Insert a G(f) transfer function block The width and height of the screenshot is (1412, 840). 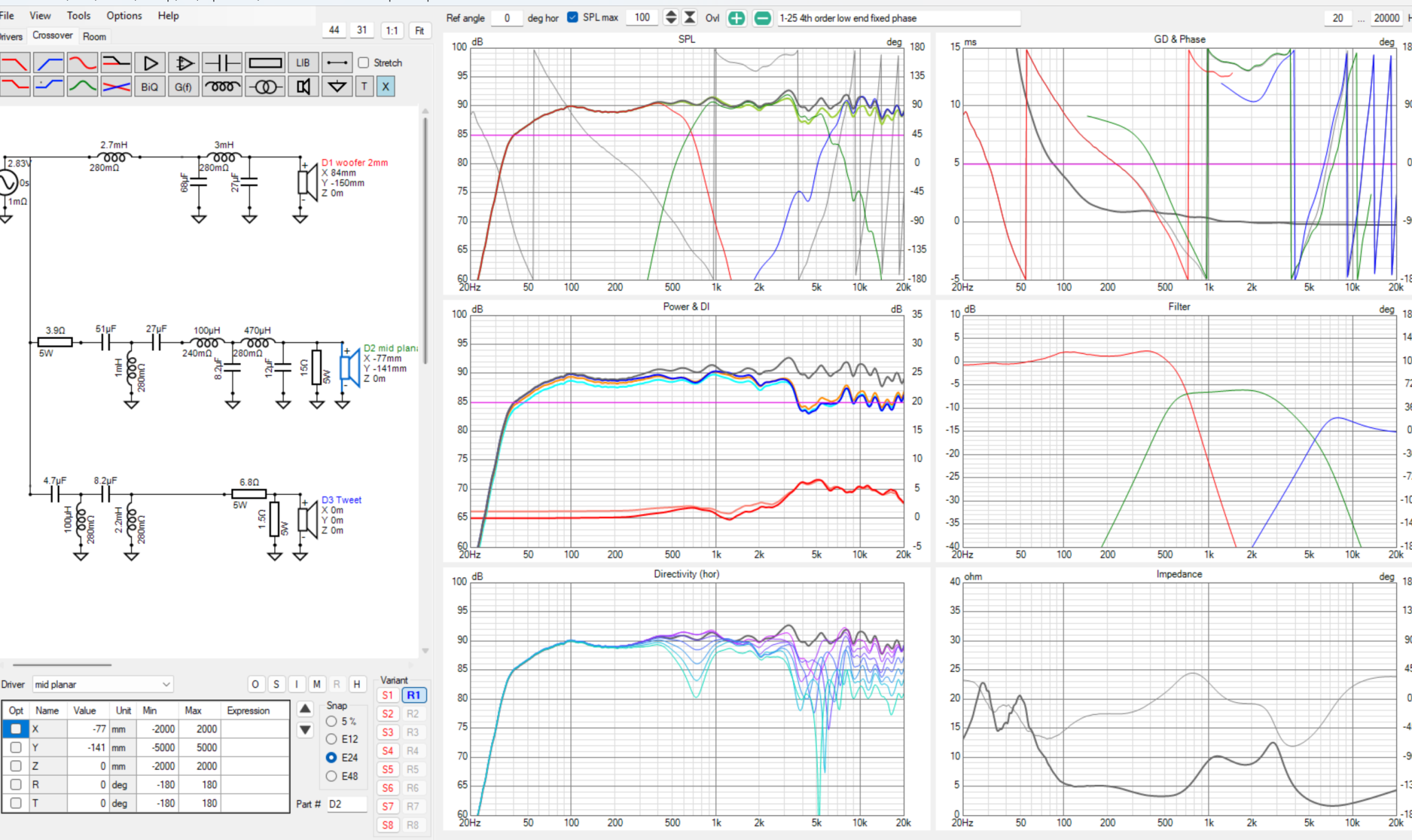point(184,86)
